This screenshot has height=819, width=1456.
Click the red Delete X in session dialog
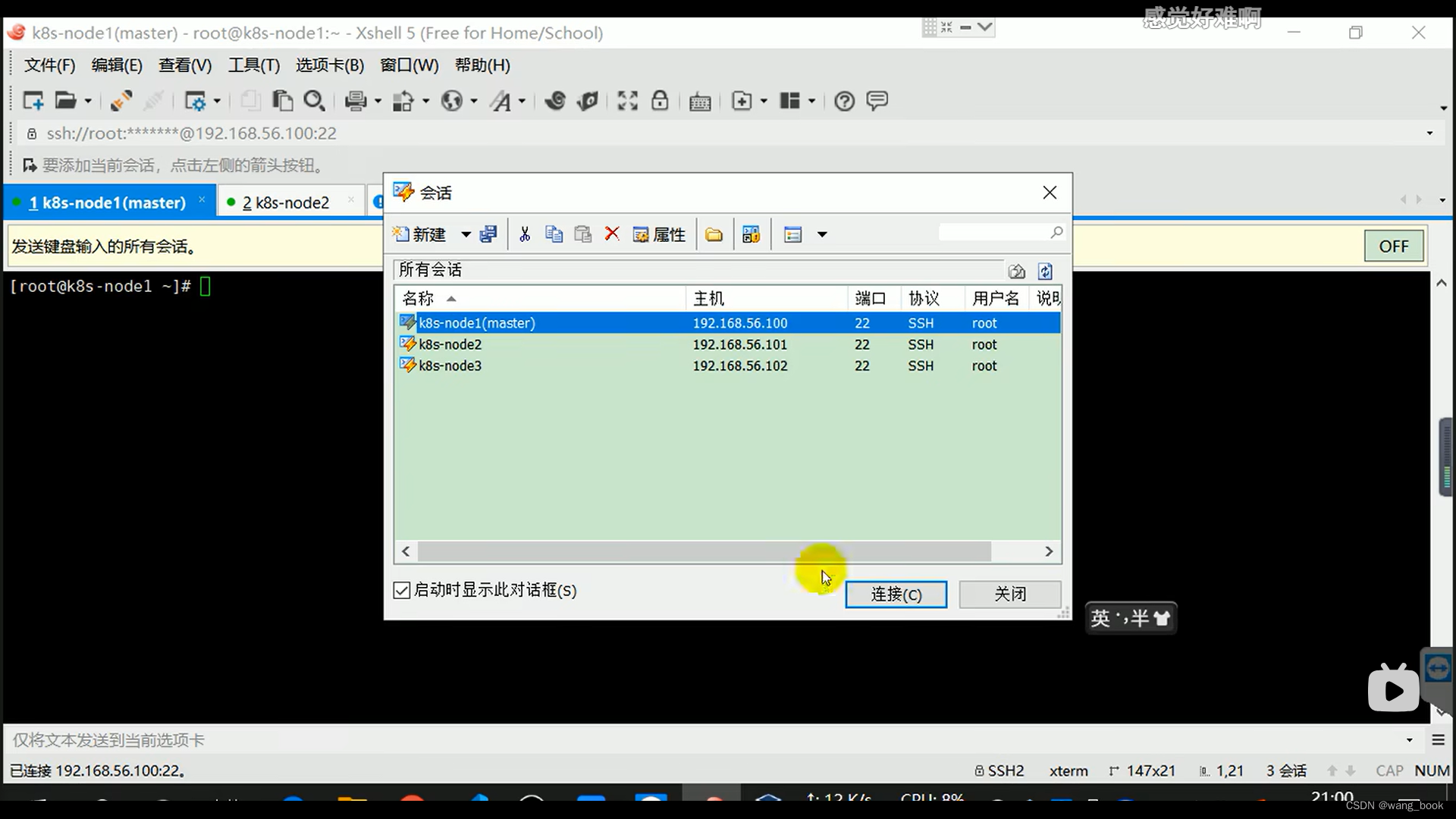612,234
